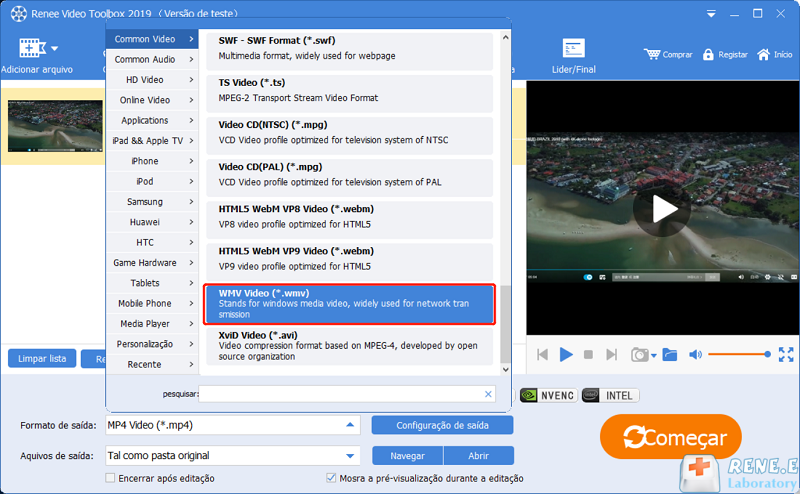
Task: Open the HTC category
Action: click(x=152, y=242)
